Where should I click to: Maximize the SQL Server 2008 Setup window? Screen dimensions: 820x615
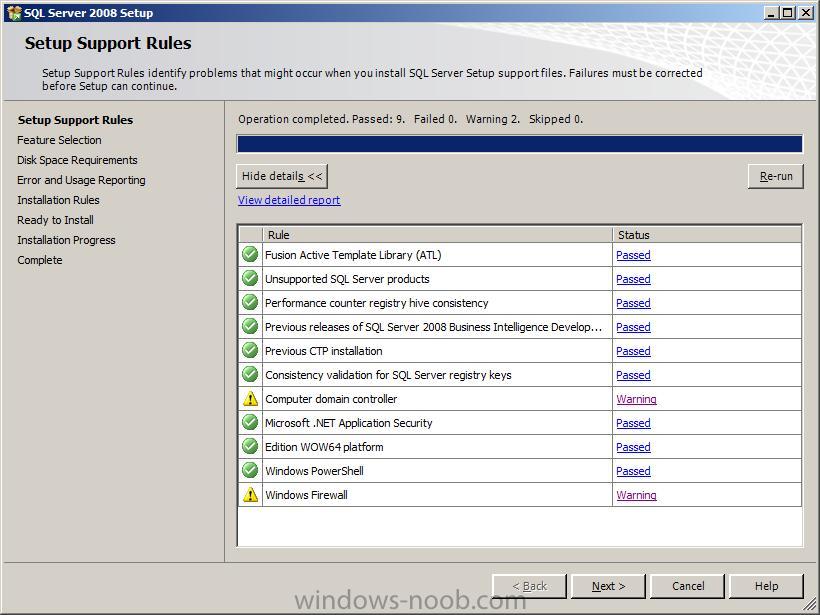788,13
